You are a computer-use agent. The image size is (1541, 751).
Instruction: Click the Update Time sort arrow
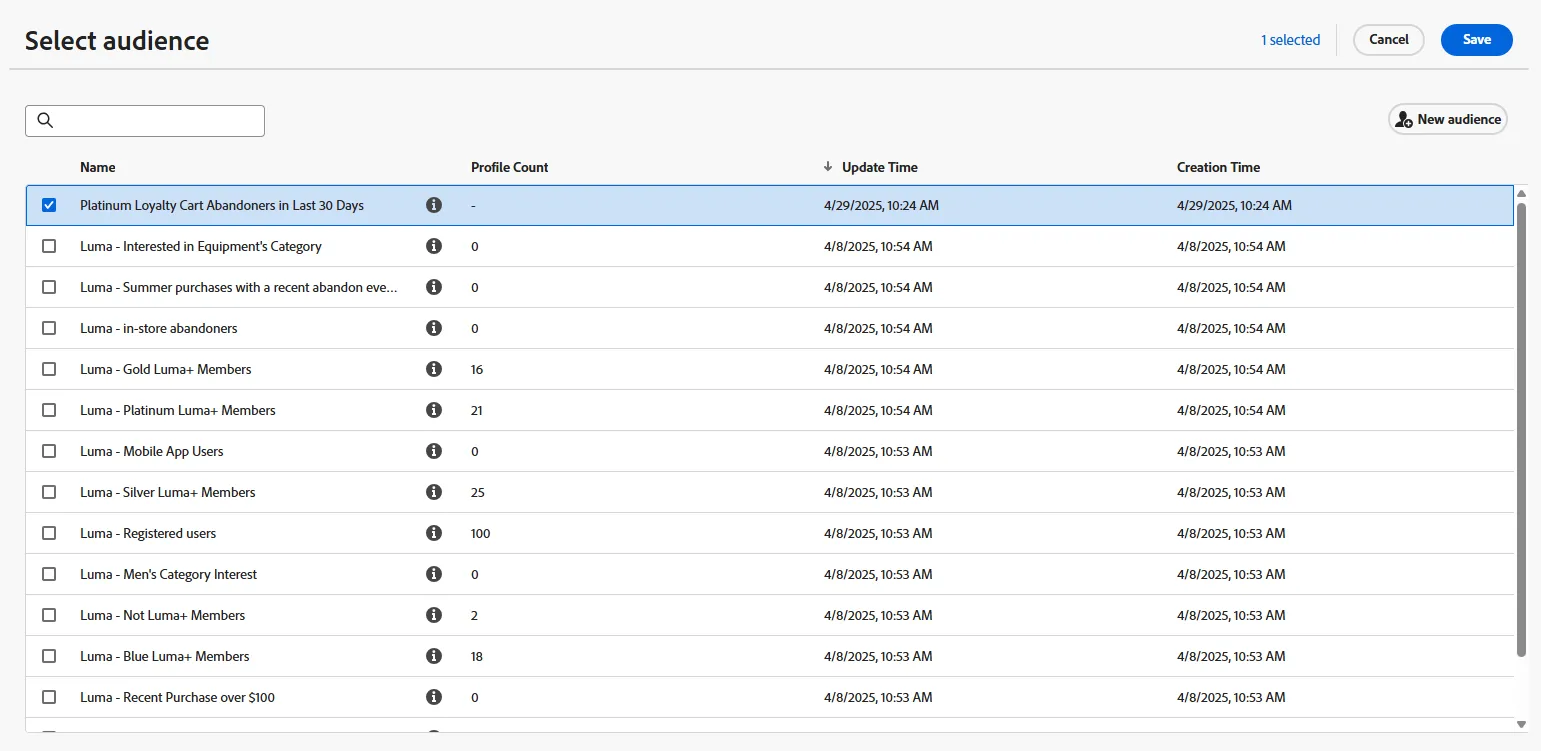828,167
